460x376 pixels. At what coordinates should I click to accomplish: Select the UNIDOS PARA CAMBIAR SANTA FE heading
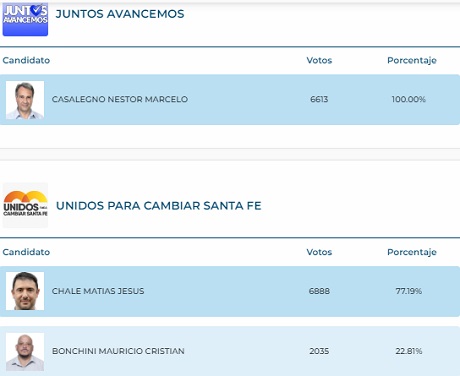159,206
